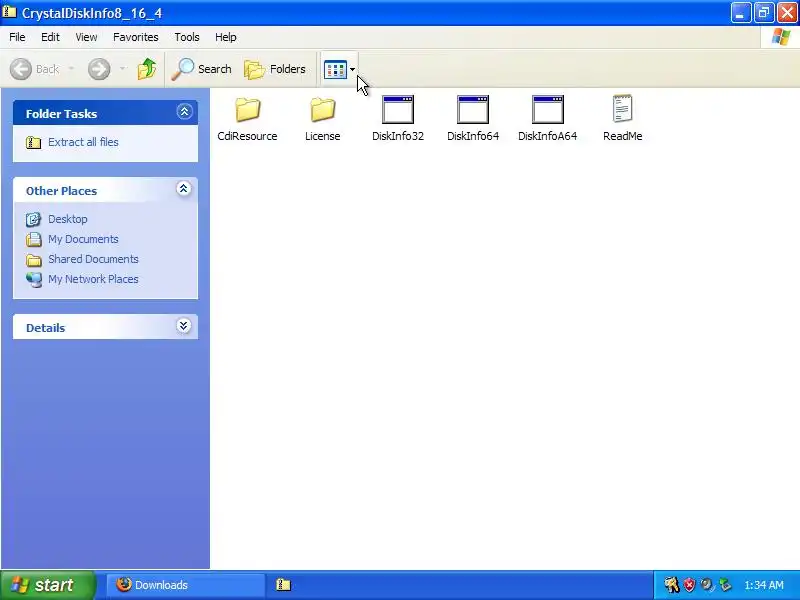Screen dimensions: 800x600
Task: Click the Windows flag logo in menu bar
Action: (x=781, y=37)
